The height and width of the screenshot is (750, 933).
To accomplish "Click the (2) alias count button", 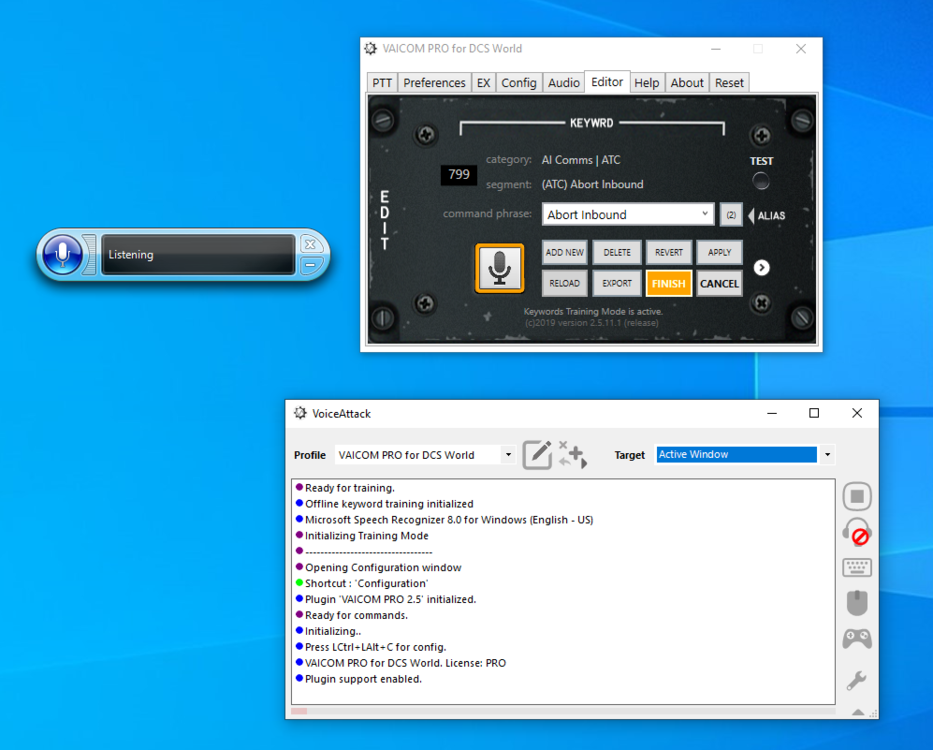I will 731,215.
